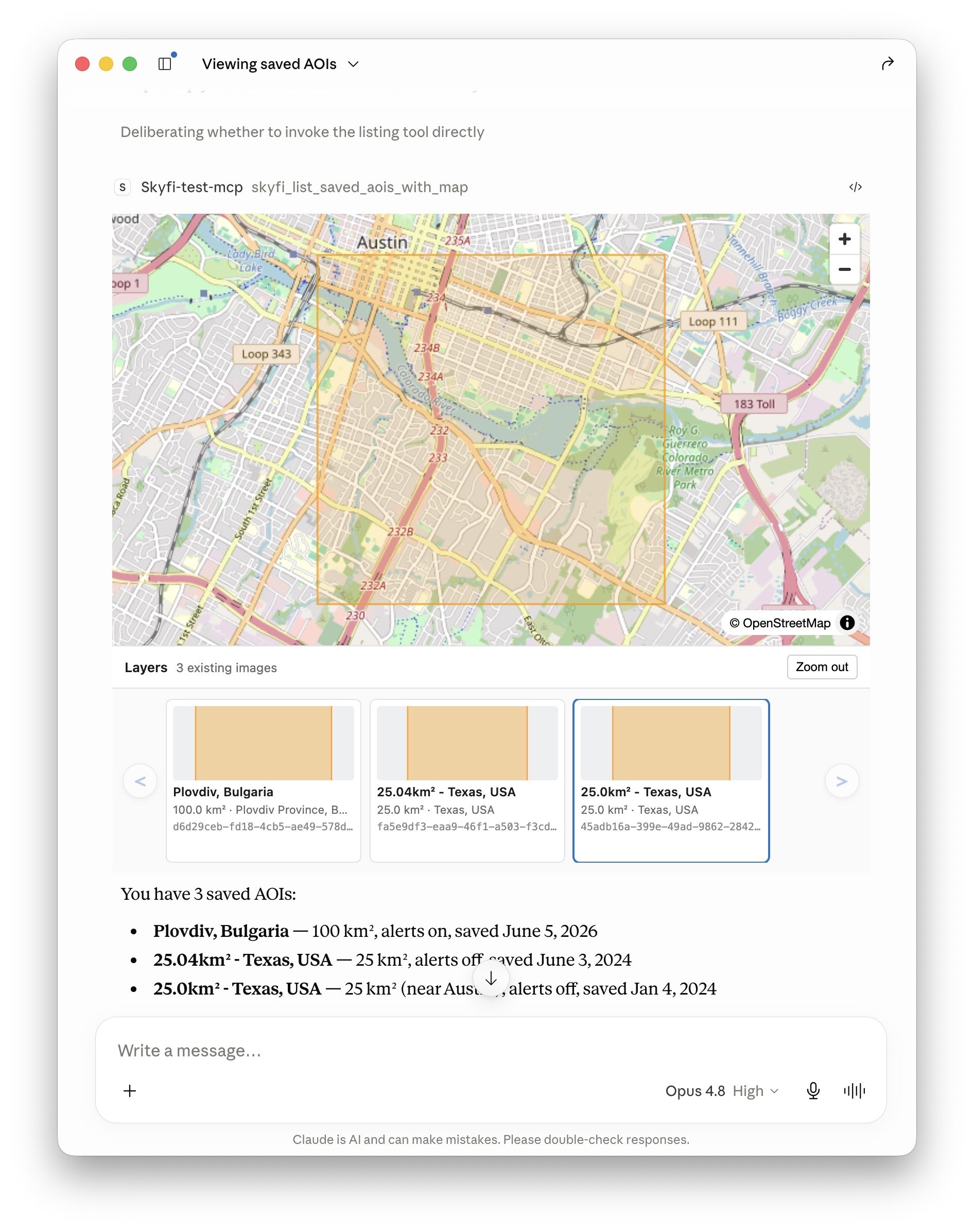Go to previous layer card
The image size is (974, 1232).
click(141, 781)
